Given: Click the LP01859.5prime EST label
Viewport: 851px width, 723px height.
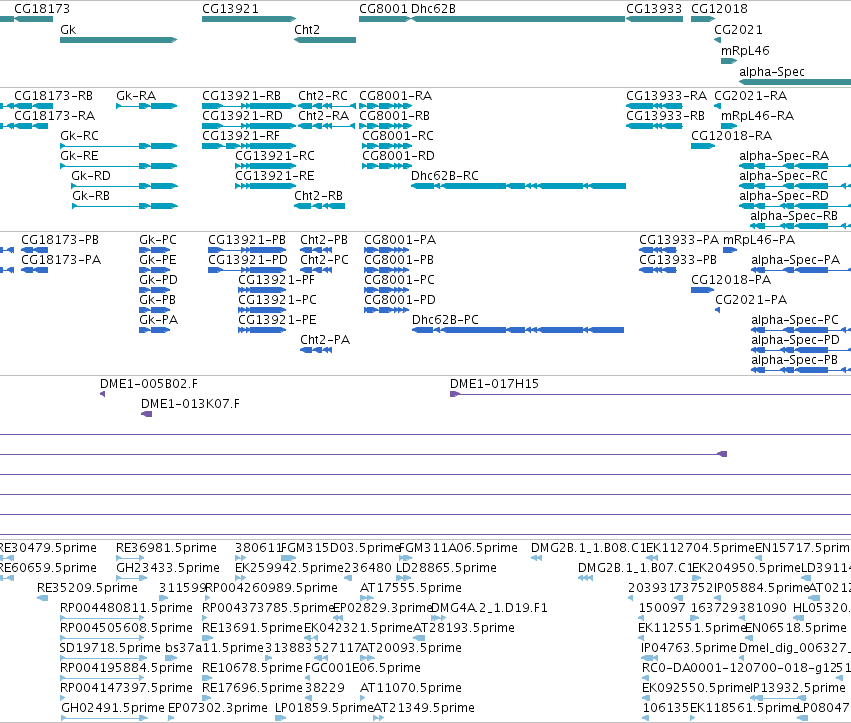Looking at the screenshot, I should tap(324, 708).
